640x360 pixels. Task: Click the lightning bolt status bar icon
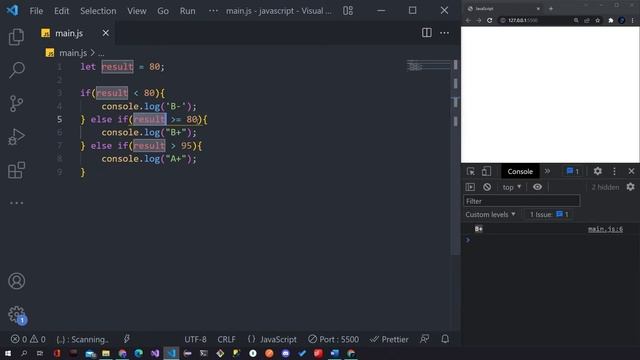pyautogui.click(x=127, y=339)
